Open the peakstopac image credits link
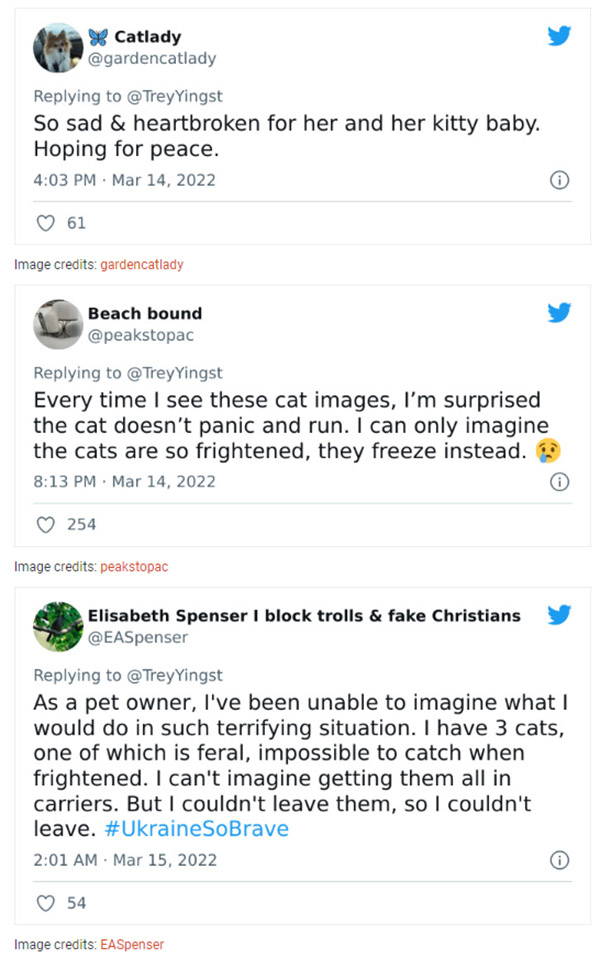 134,567
